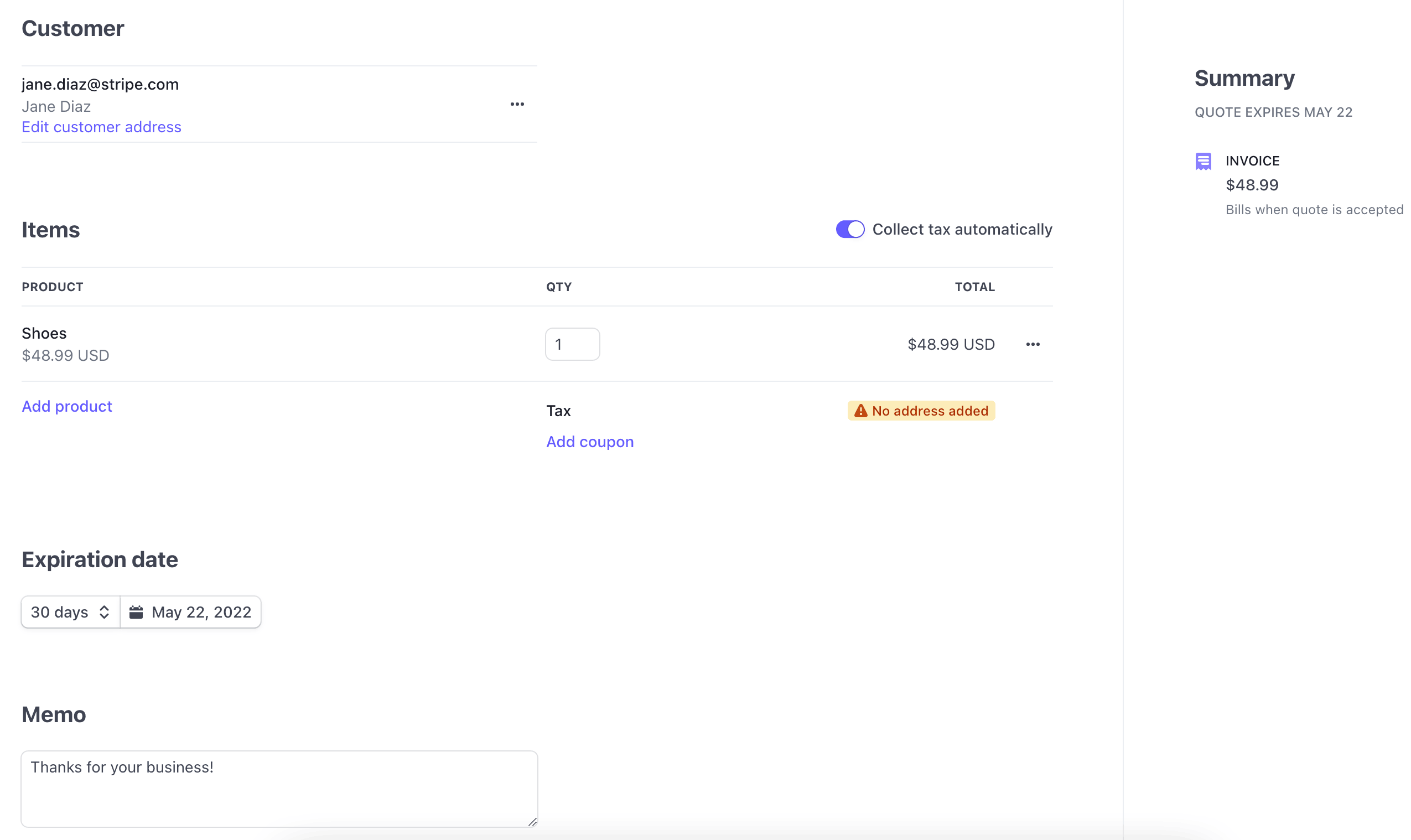Click the calendar icon next to May 22 2022
This screenshot has width=1411, height=840.
tap(137, 611)
